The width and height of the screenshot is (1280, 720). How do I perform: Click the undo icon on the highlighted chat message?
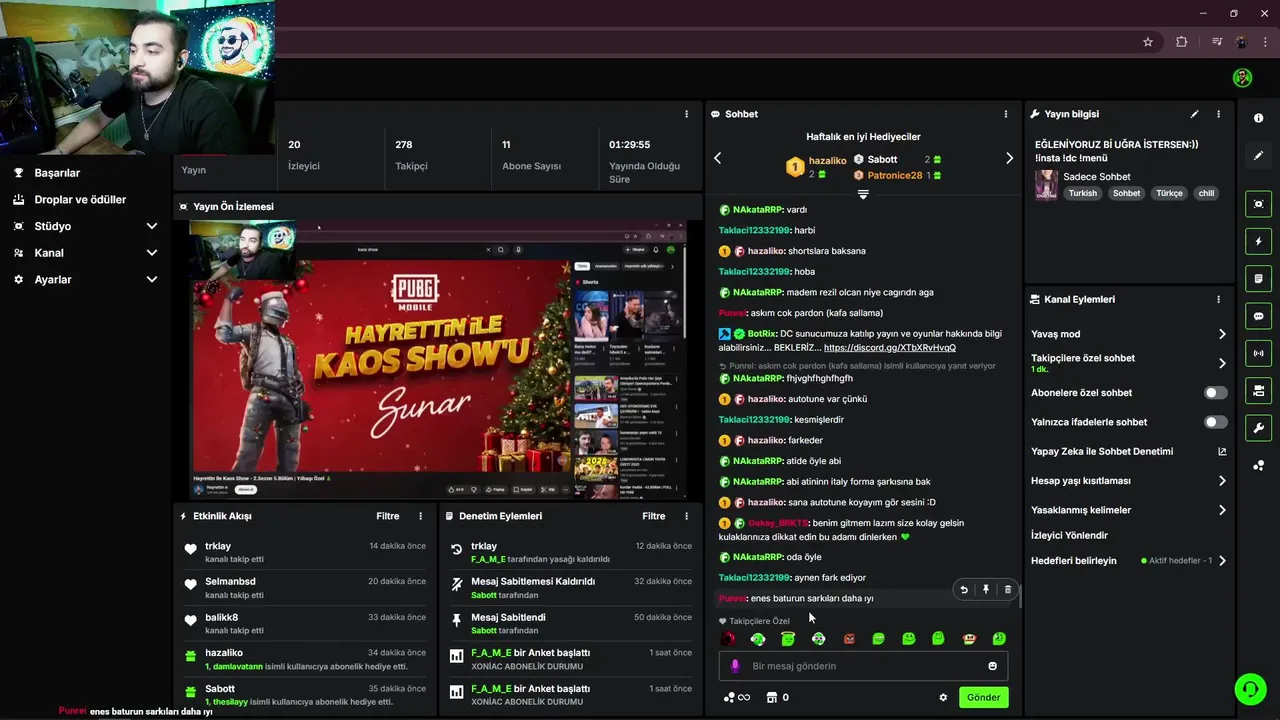964,590
